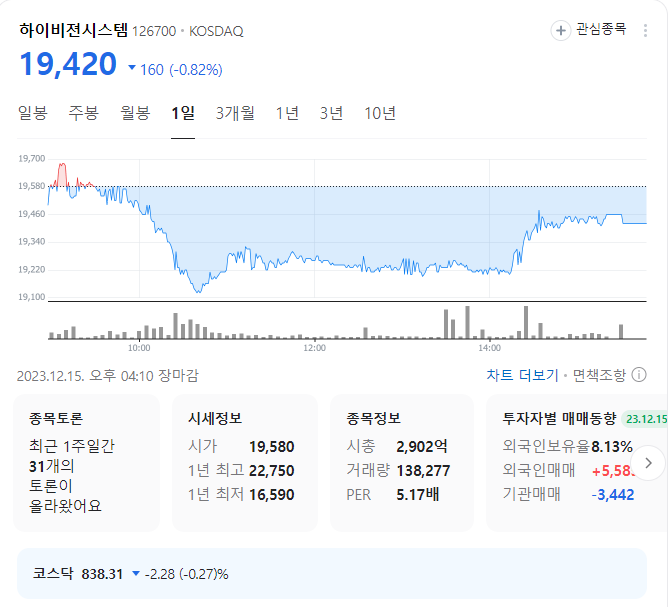Click the current price 19,420
Image resolution: width=671 pixels, height=607 pixels.
[68, 64]
